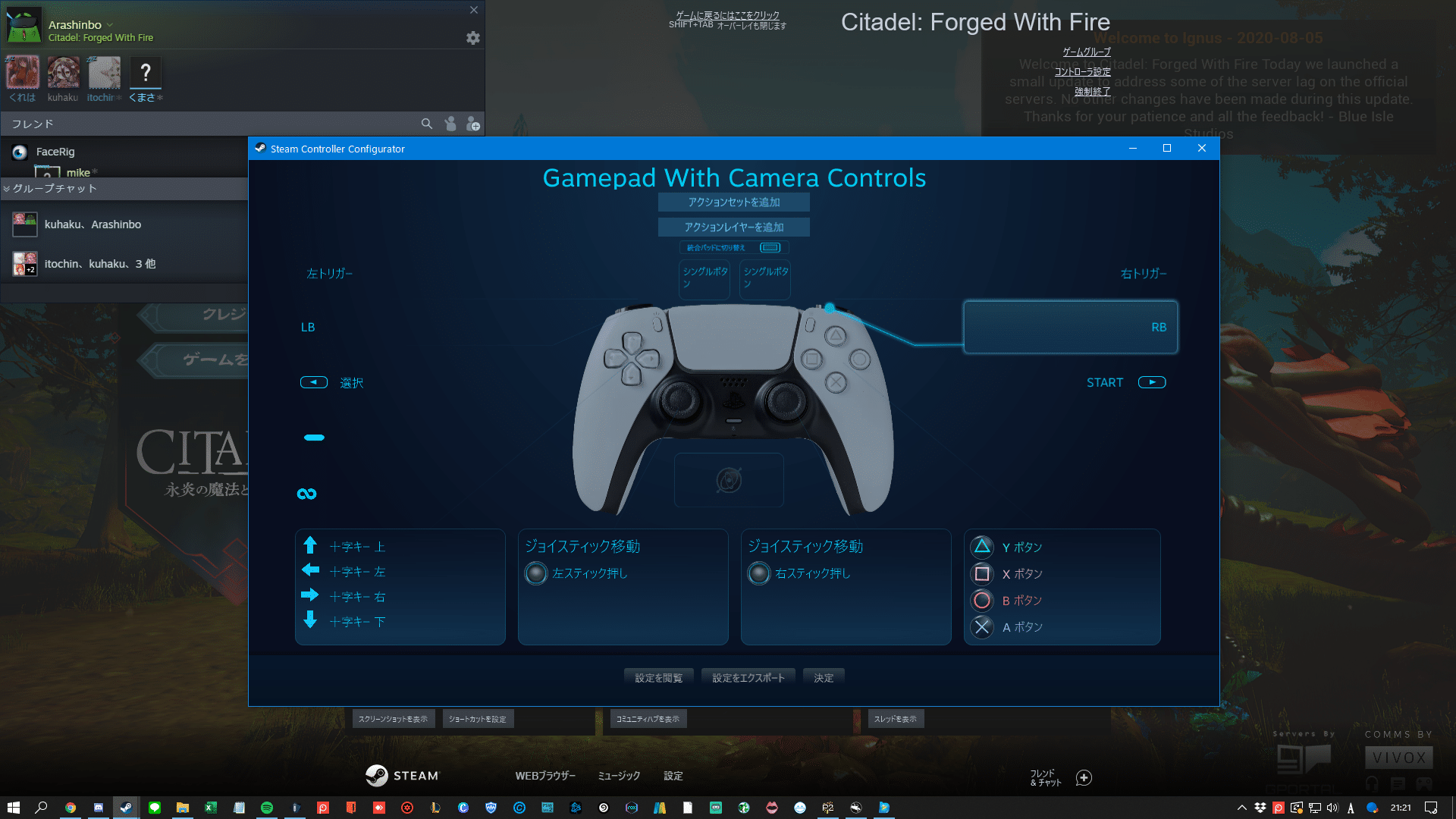Click the START button icon on right
Viewport: 1456px width, 819px height.
point(1152,382)
